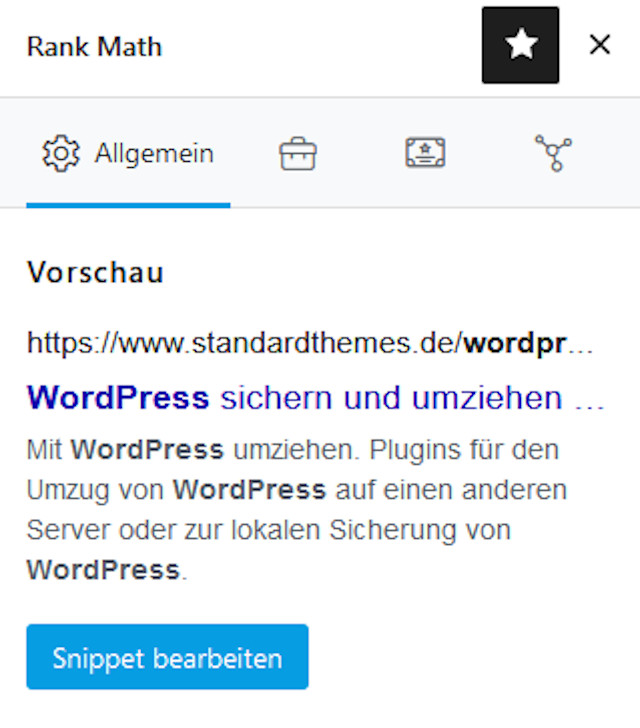This screenshot has height=728, width=640.
Task: Toggle the star pin button for Rank Math
Action: [x=520, y=45]
